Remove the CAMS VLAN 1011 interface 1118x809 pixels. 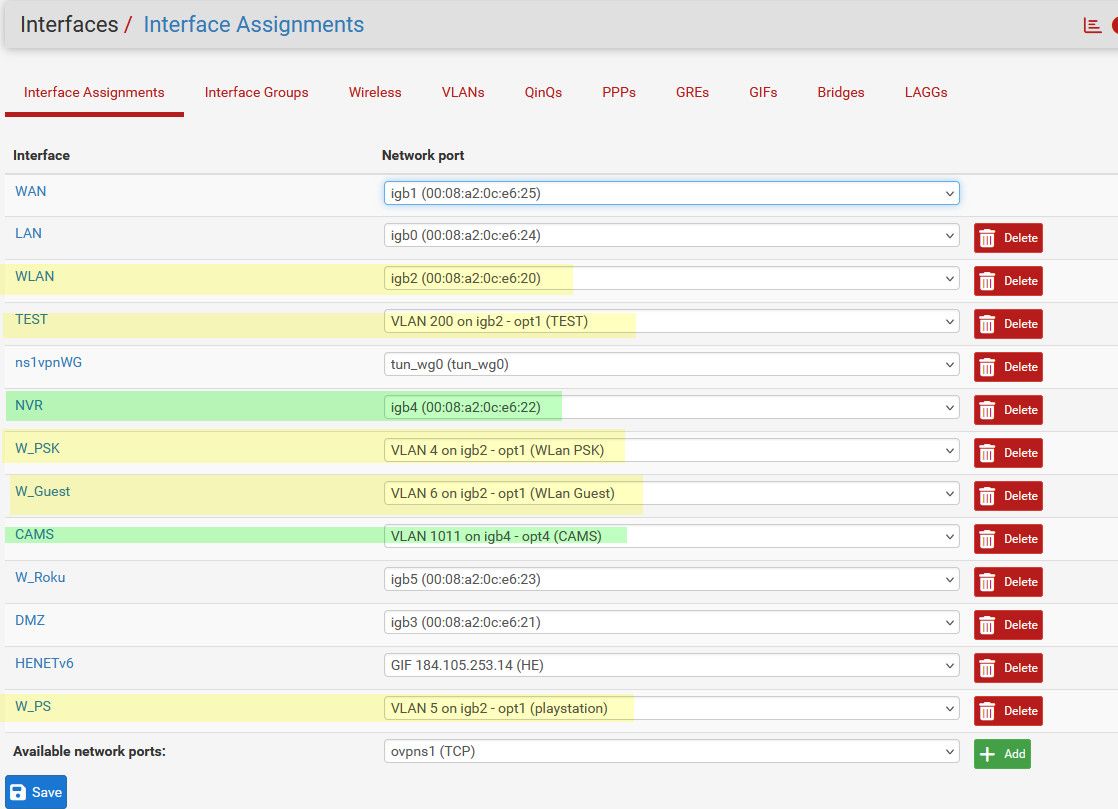click(x=1008, y=539)
